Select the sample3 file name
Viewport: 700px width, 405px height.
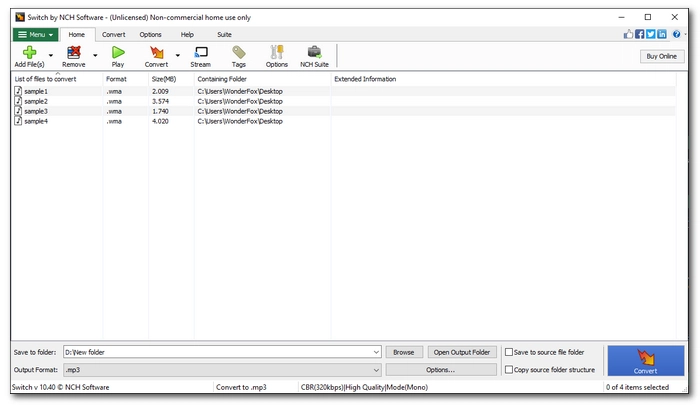(36, 111)
